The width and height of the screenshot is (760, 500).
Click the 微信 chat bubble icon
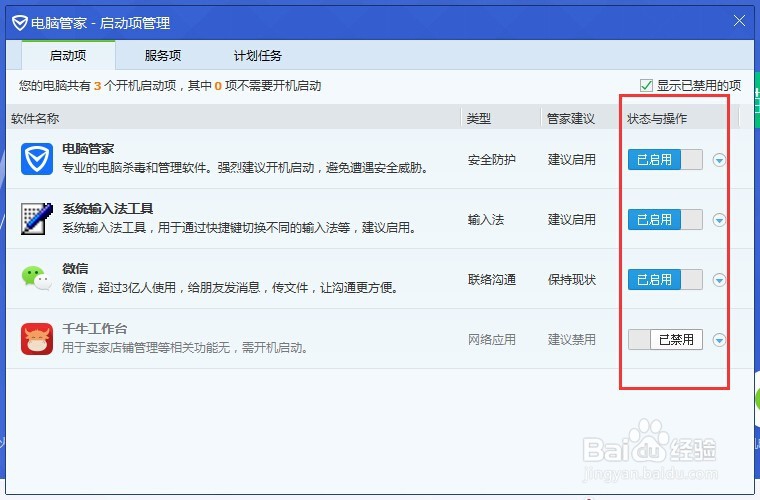(37, 279)
